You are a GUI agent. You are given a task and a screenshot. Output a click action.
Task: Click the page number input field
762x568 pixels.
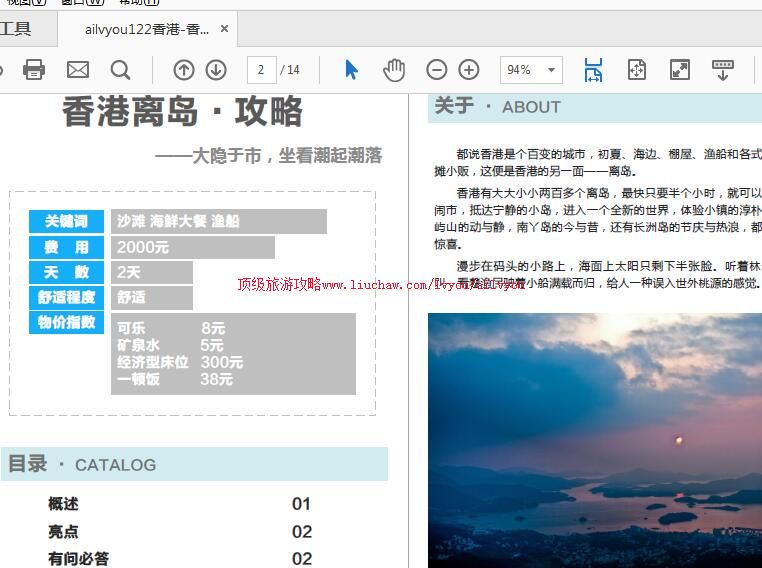pos(261,70)
